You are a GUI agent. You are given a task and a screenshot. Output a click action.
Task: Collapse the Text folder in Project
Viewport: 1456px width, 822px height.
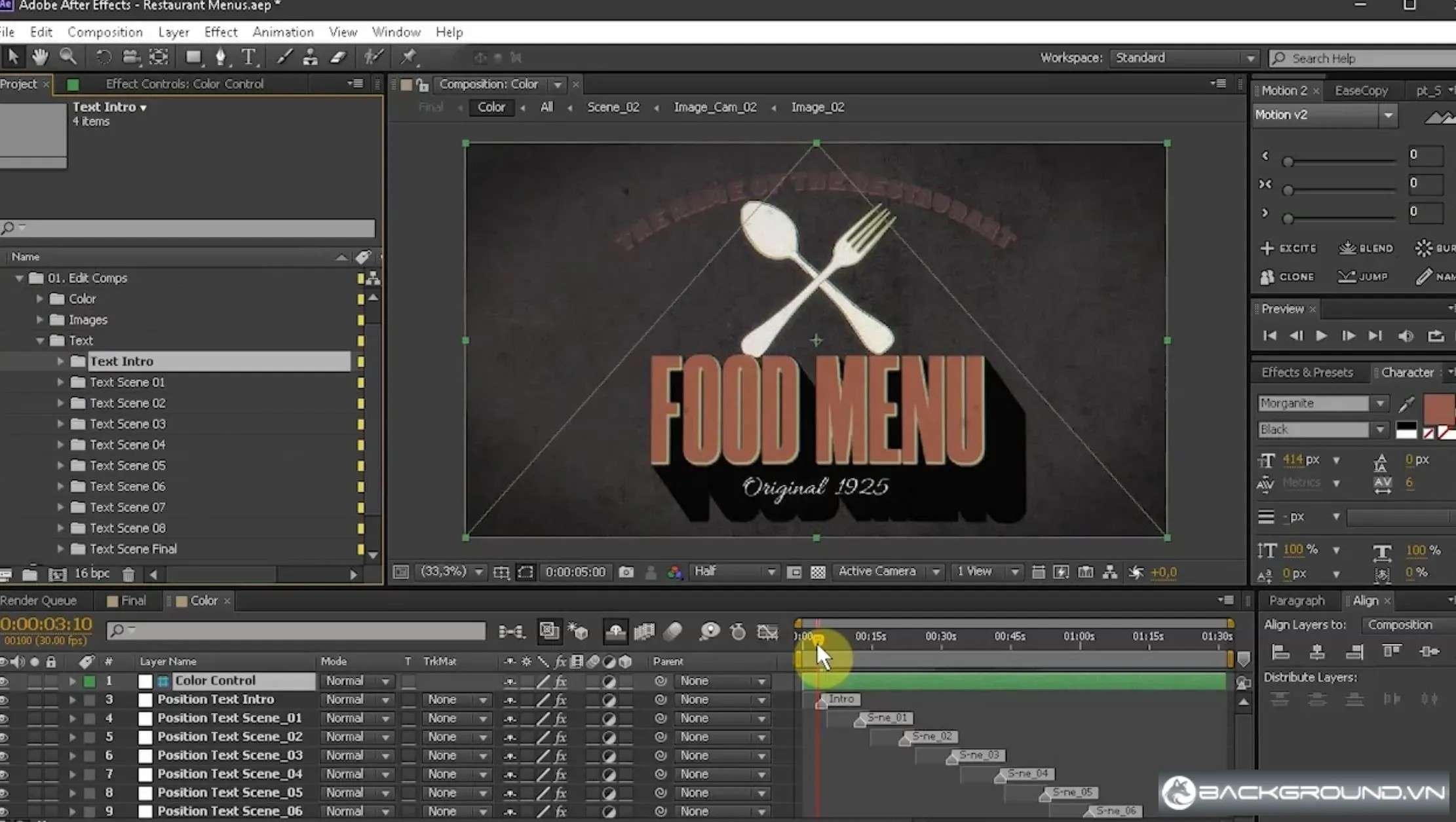(x=40, y=341)
